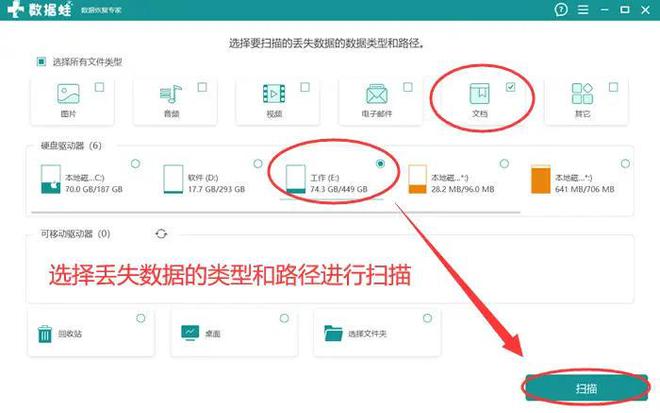The width and height of the screenshot is (660, 413).
Task: Click the 视频 video type icon
Action: coord(274,93)
